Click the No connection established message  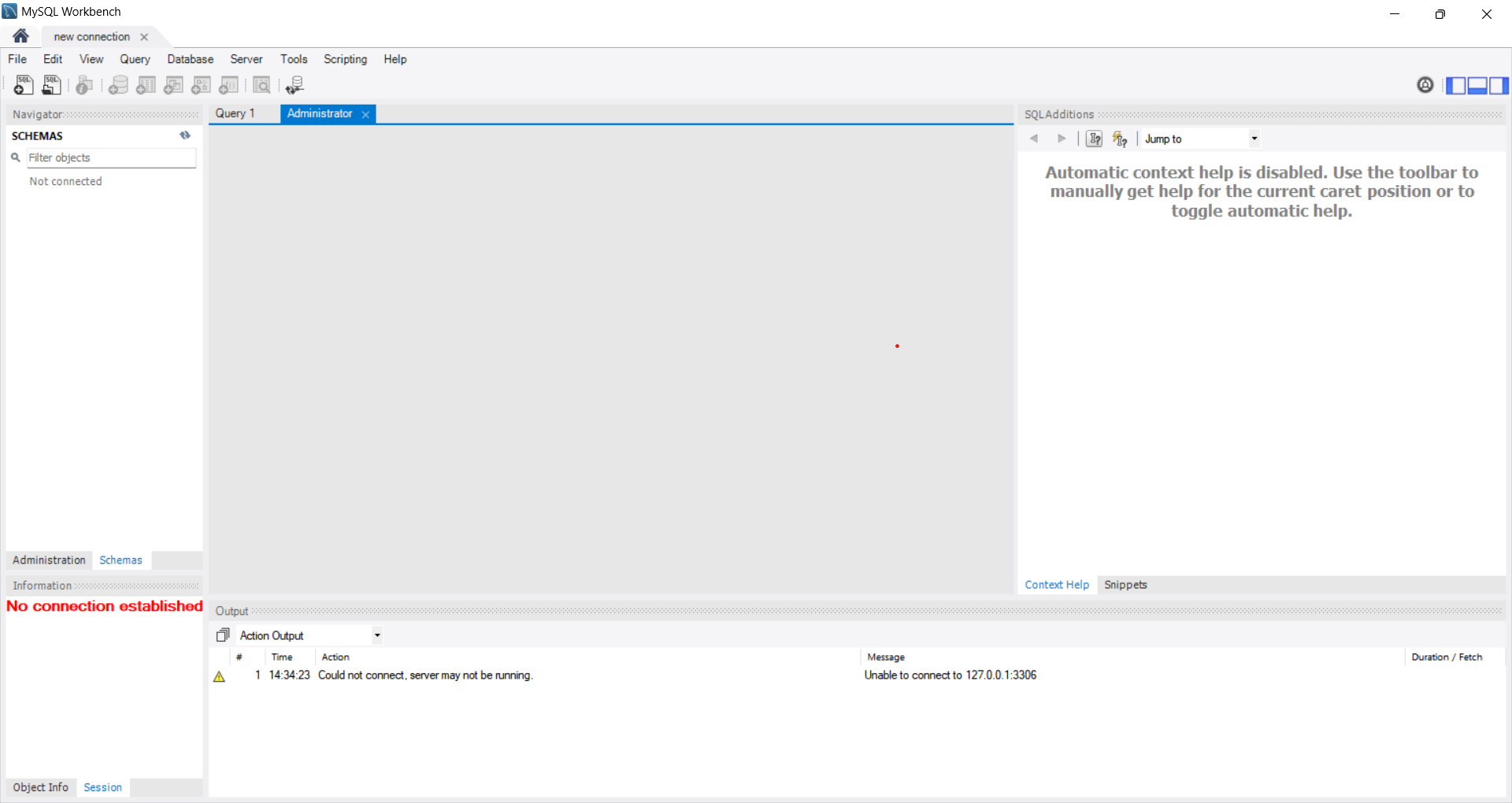click(105, 606)
